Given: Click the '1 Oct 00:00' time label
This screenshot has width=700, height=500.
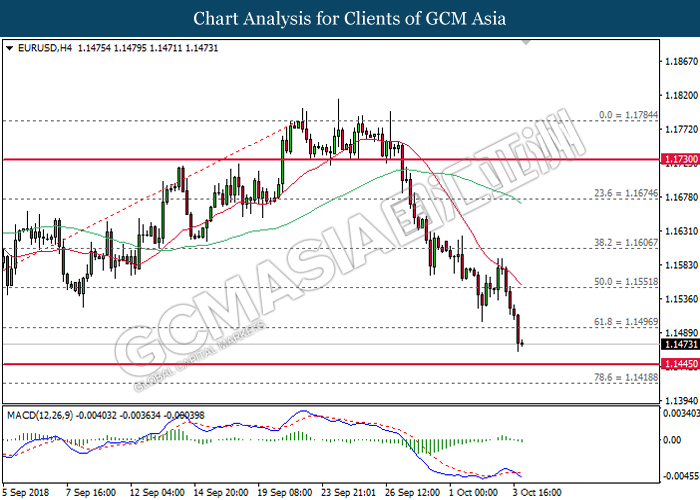Looking at the screenshot, I should point(474,492).
